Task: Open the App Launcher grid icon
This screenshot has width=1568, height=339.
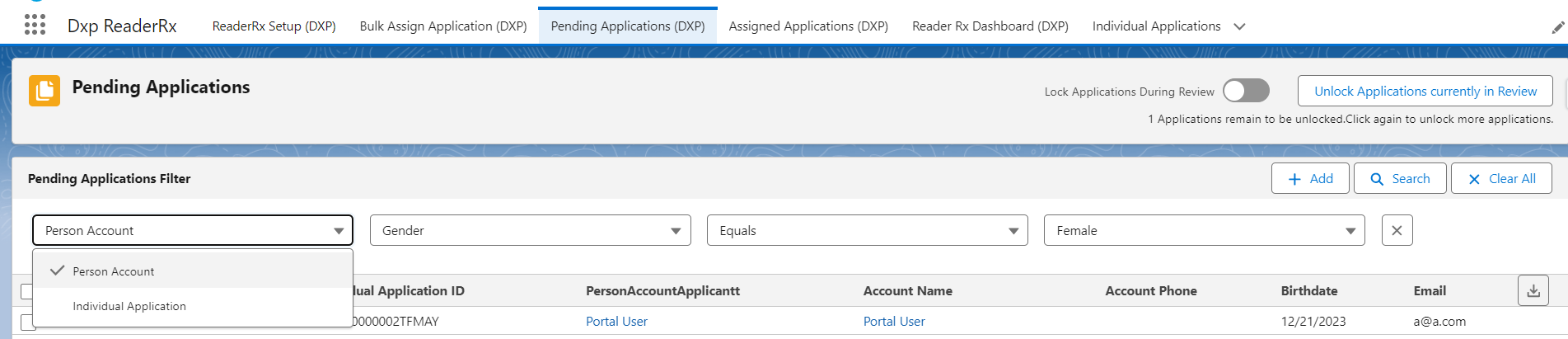Action: tap(35, 26)
